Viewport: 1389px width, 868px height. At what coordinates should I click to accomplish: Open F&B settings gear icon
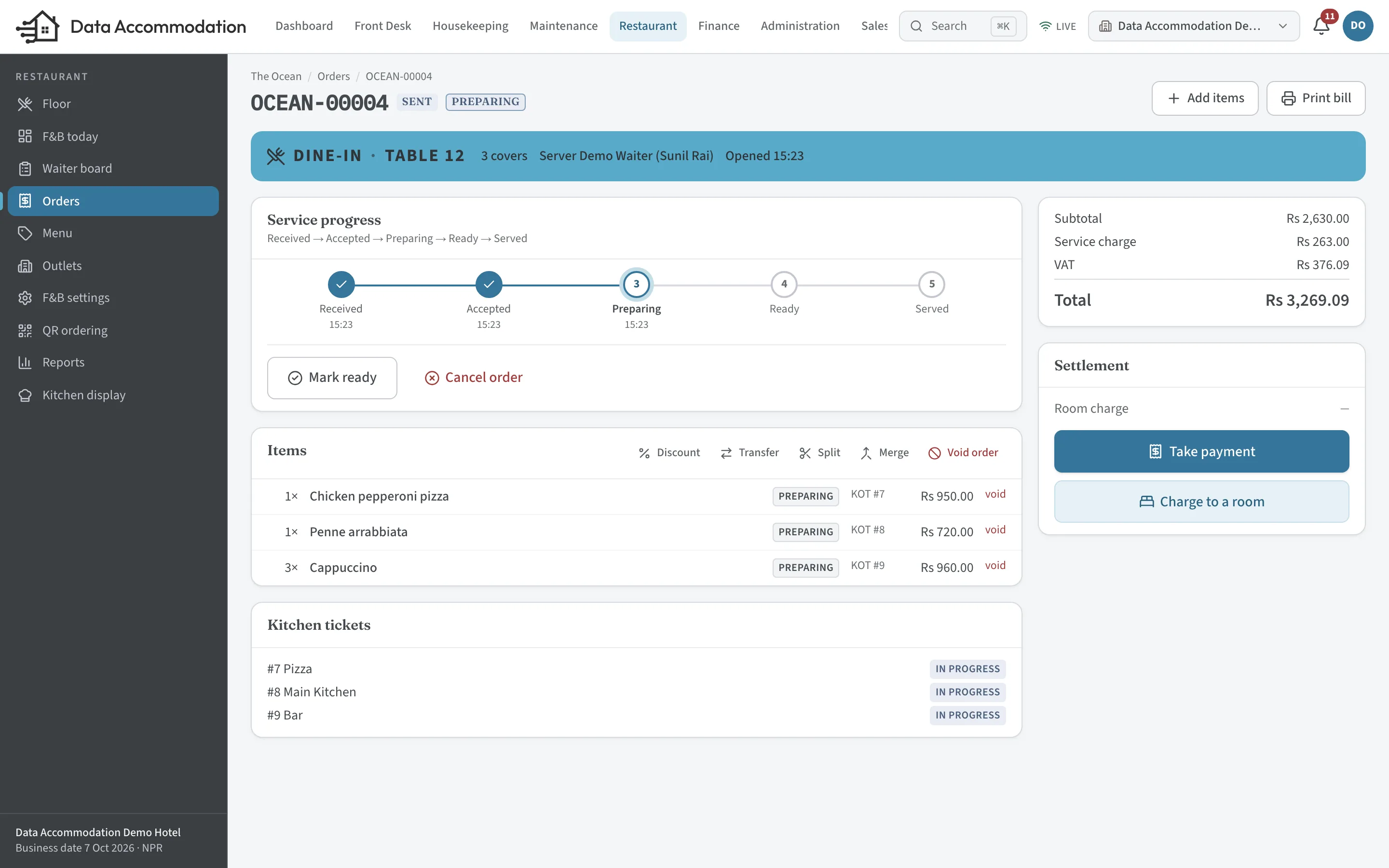tap(25, 298)
